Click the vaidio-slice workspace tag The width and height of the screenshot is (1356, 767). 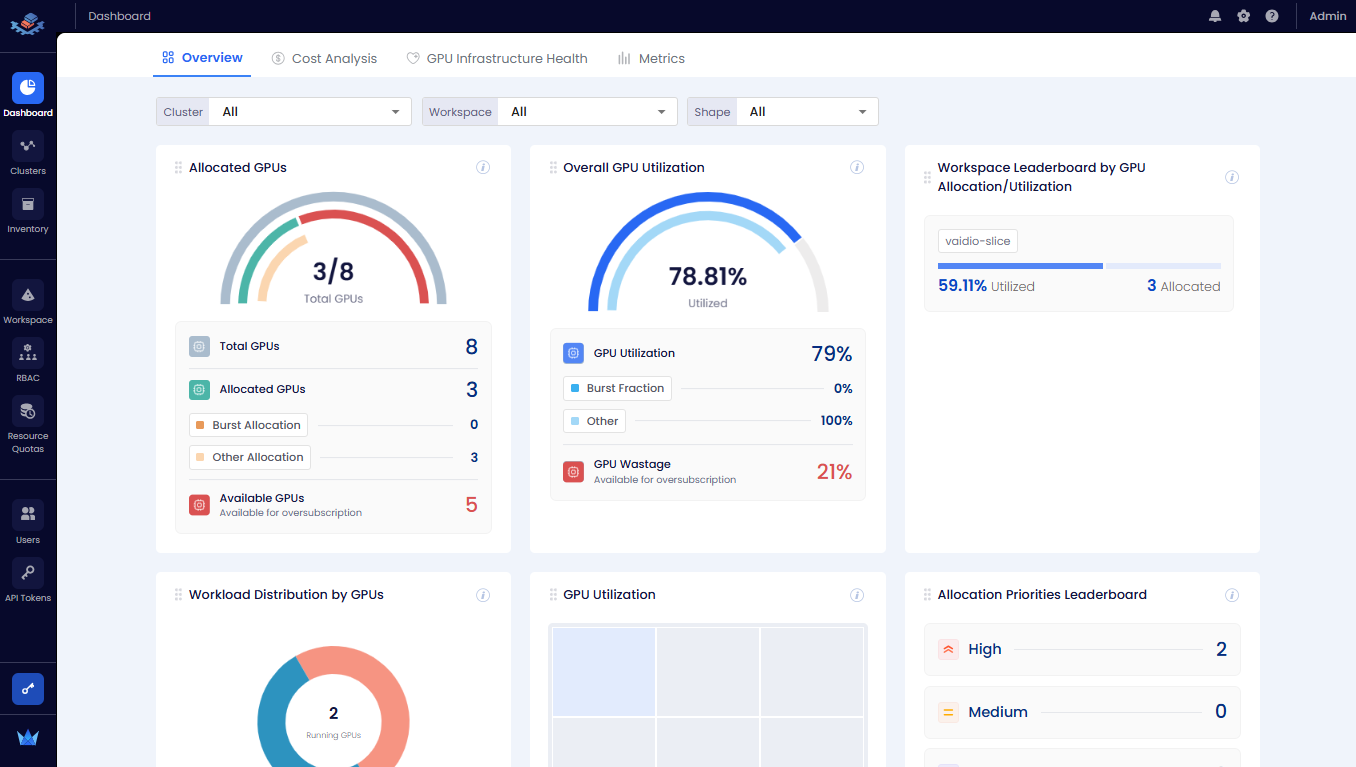(x=977, y=241)
